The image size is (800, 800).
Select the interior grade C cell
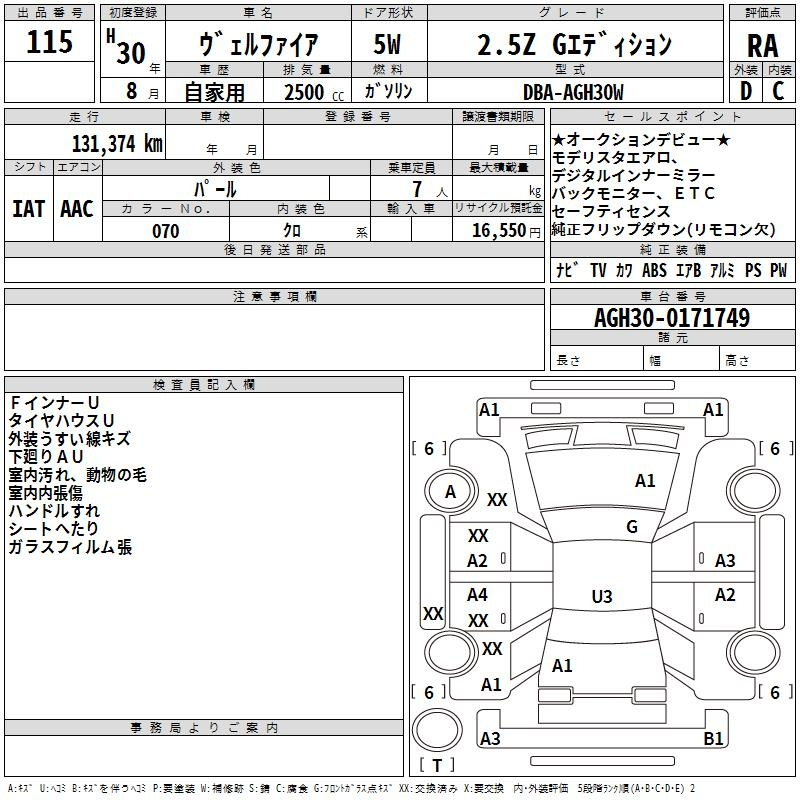click(x=779, y=90)
